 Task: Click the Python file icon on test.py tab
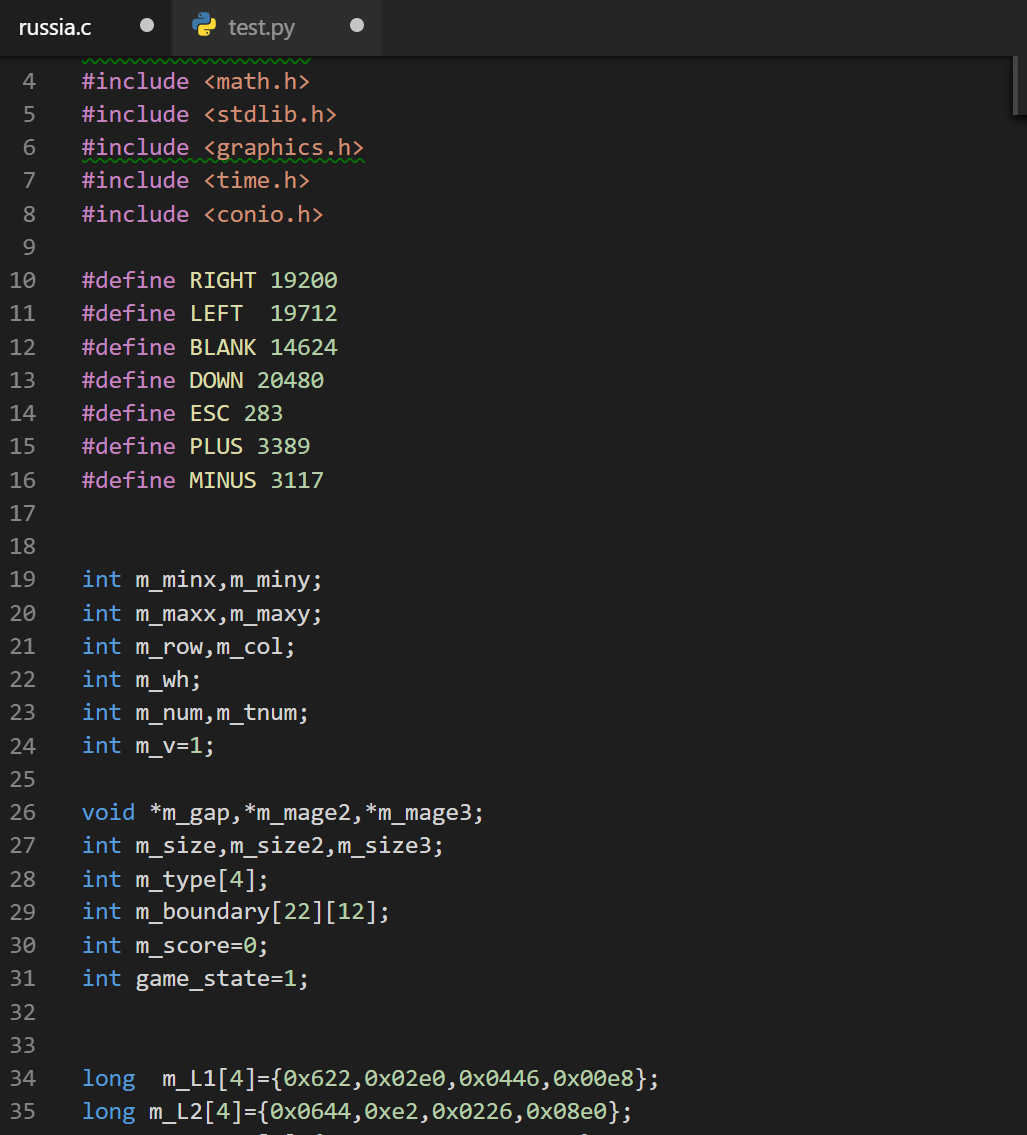tap(204, 26)
